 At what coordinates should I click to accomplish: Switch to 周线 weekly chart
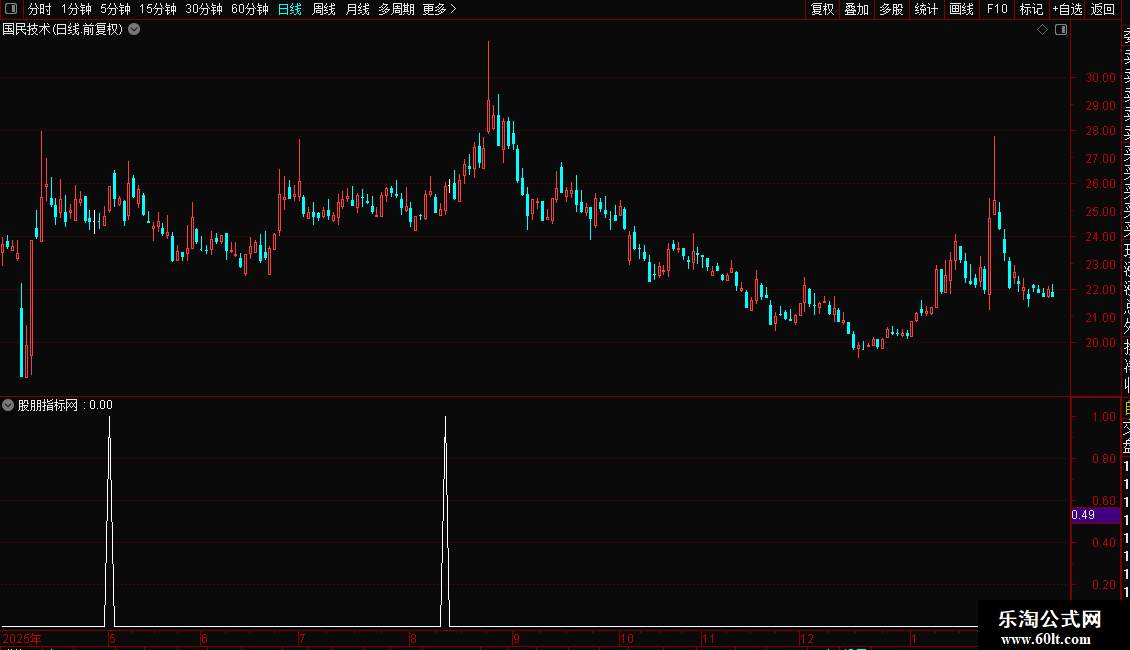(324, 9)
